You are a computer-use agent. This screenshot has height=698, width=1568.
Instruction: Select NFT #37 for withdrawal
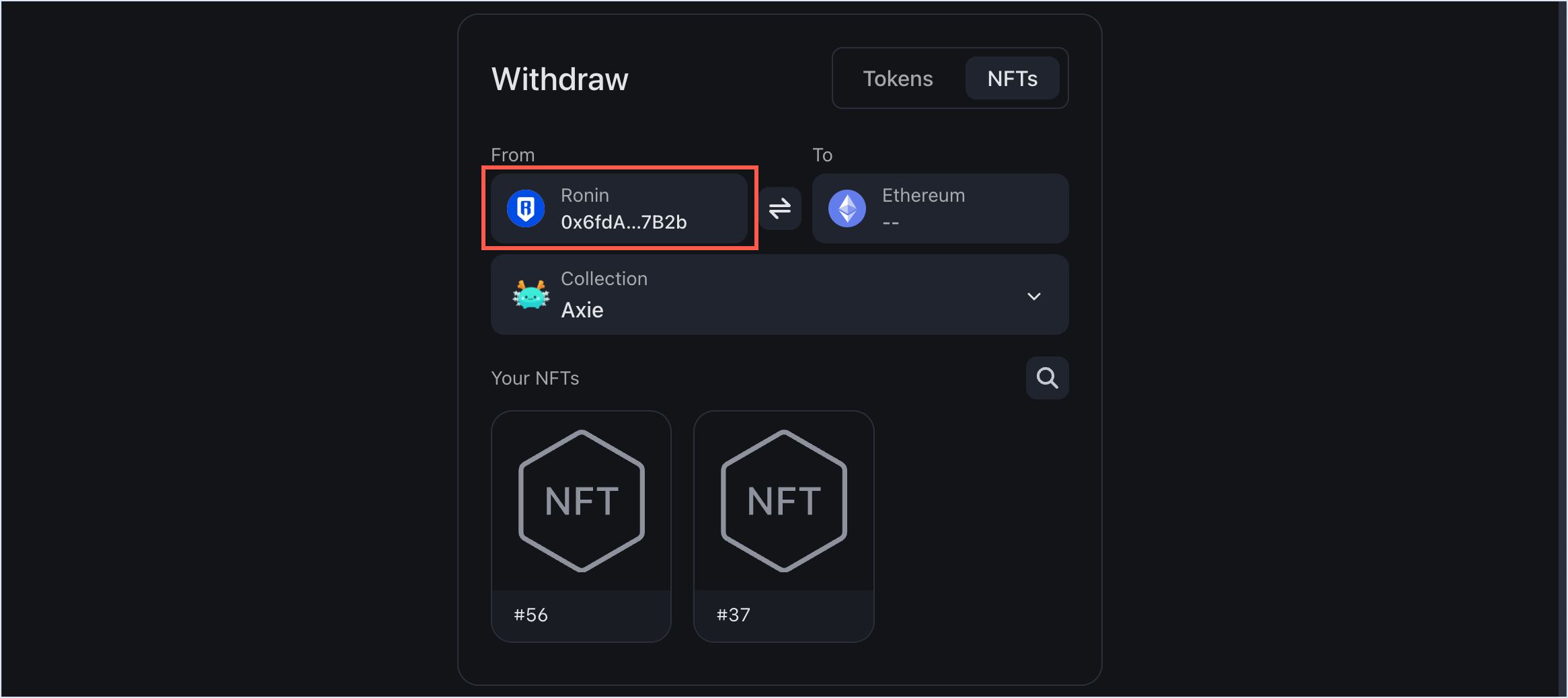pos(783,525)
